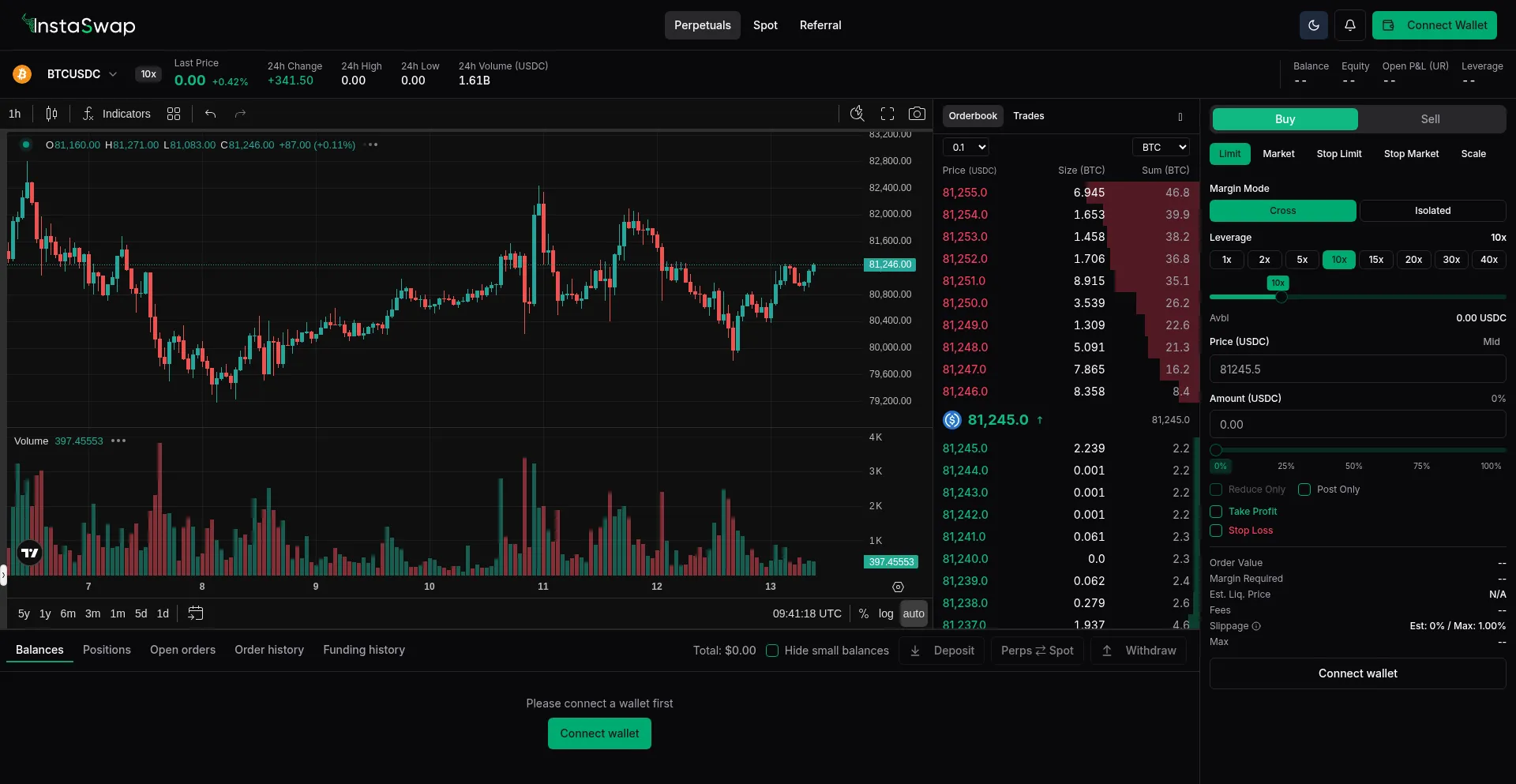Toggle auto scale on chart
This screenshot has width=1516, height=784.
click(x=914, y=613)
